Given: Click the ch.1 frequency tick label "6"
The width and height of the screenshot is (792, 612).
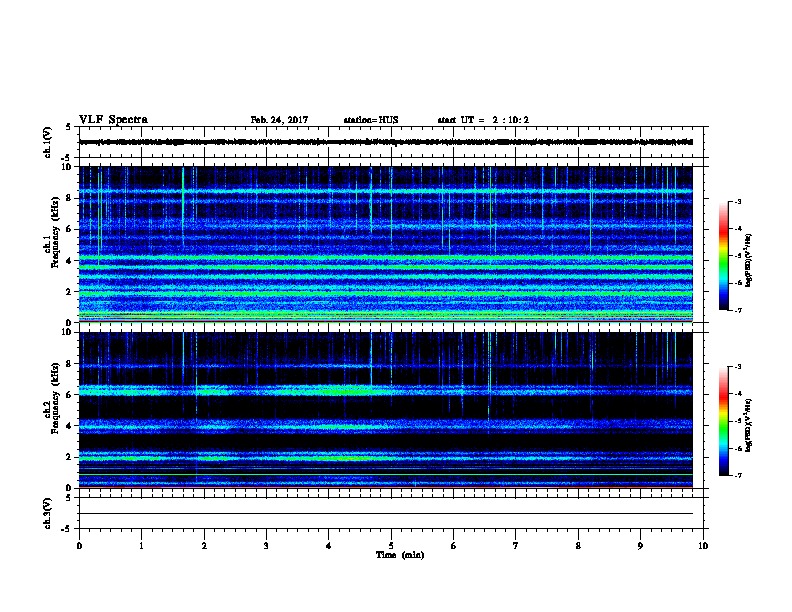Looking at the screenshot, I should pyautogui.click(x=69, y=229).
